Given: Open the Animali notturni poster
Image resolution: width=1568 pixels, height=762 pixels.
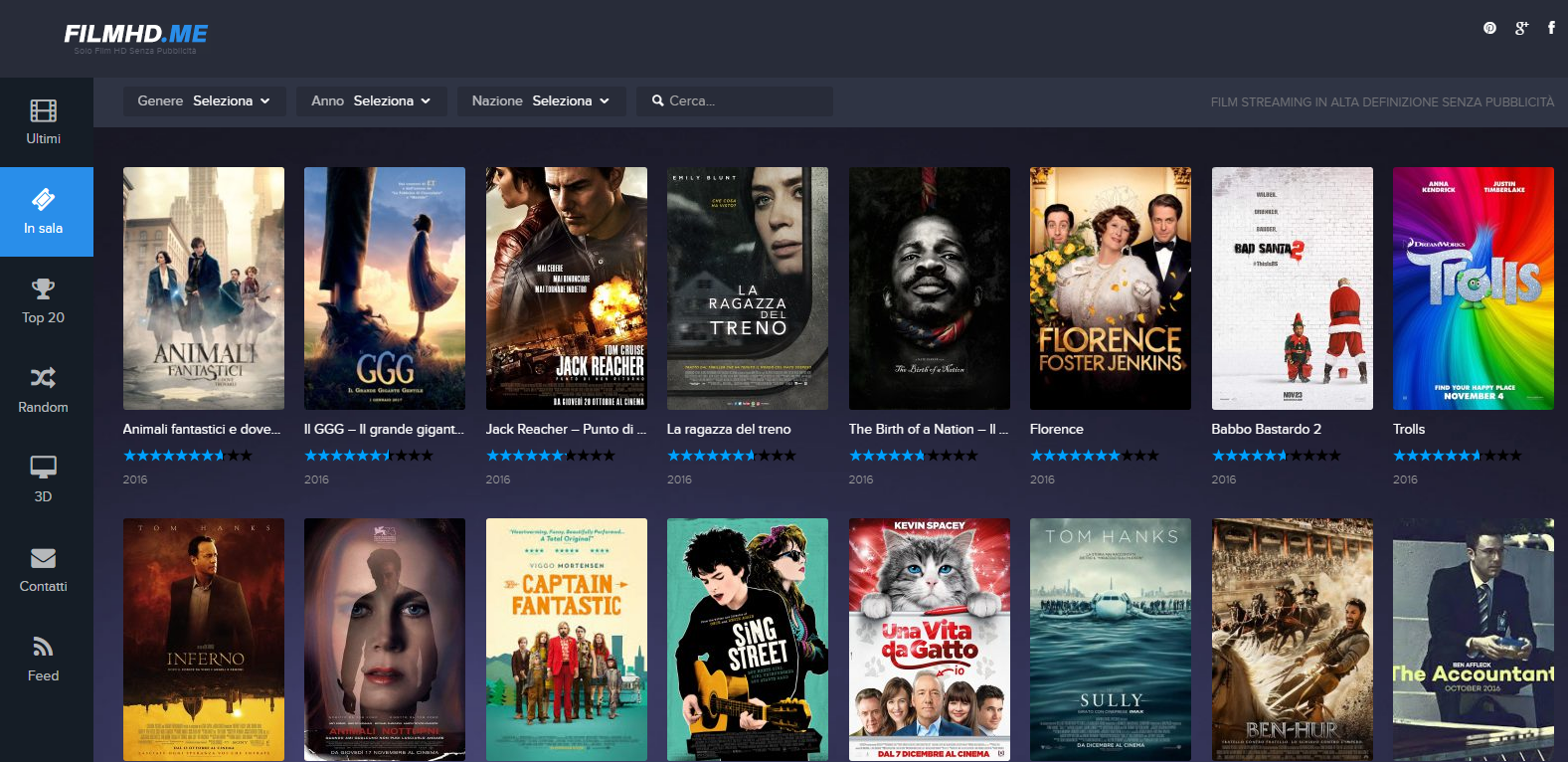Looking at the screenshot, I should coord(385,640).
